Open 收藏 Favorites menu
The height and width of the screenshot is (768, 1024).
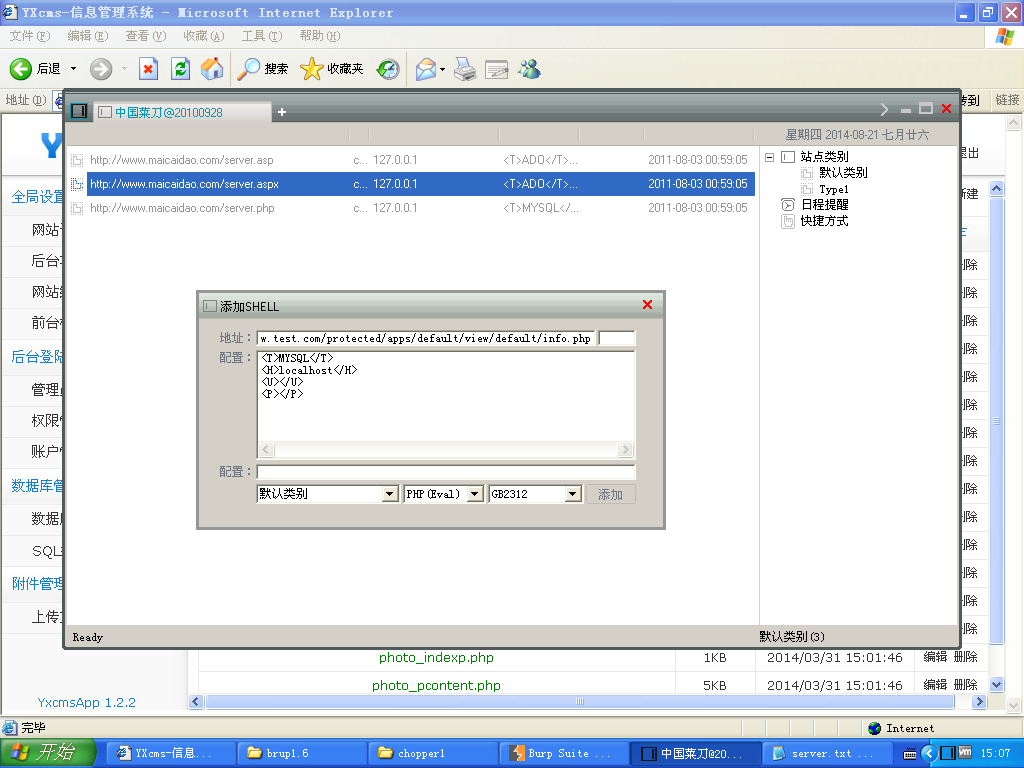coord(204,36)
